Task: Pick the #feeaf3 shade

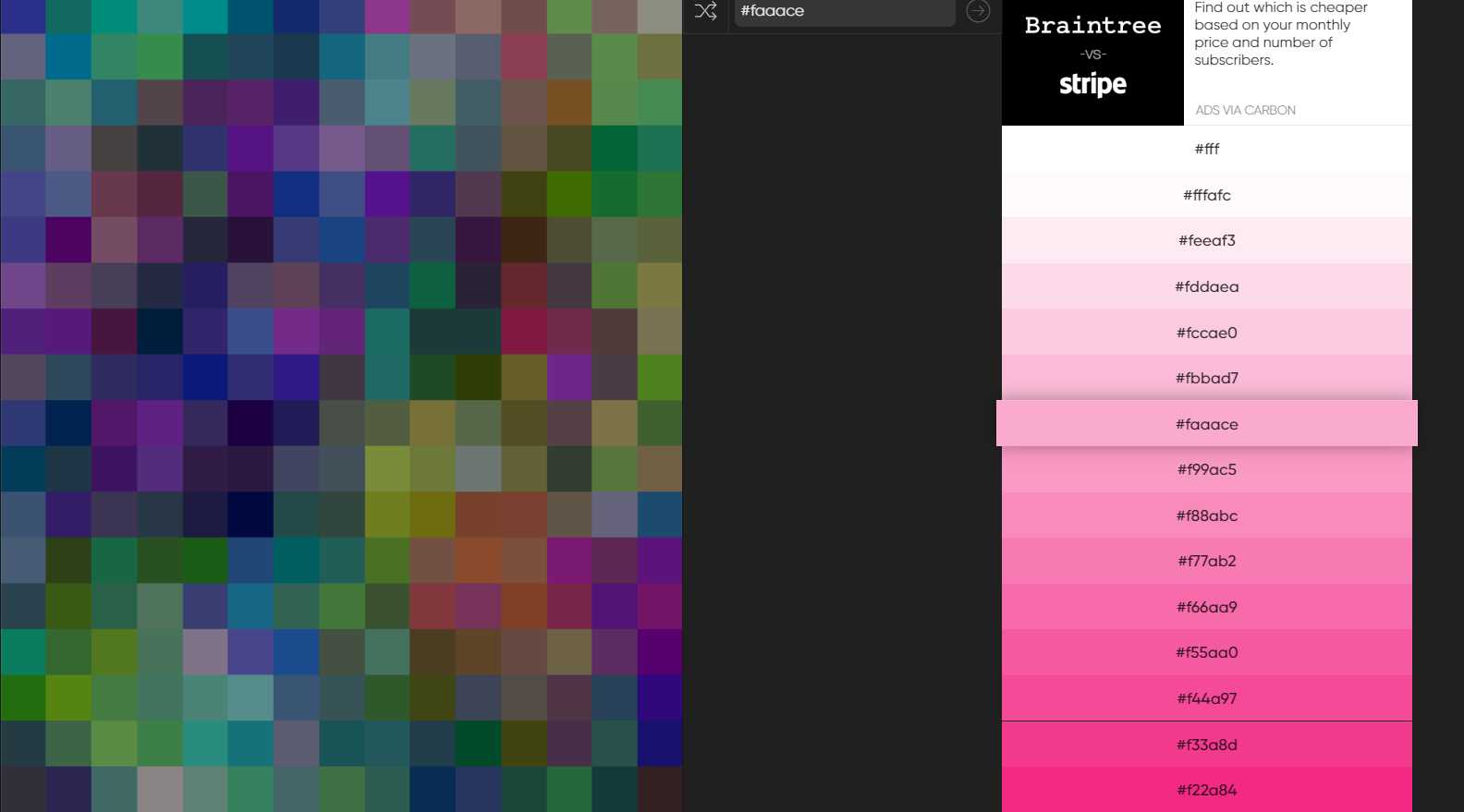Action: [x=1207, y=240]
